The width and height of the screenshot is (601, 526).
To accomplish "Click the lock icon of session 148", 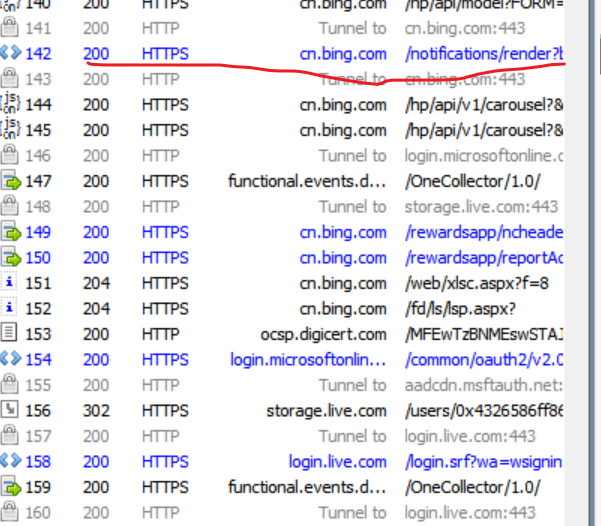I will pyautogui.click(x=9, y=206).
